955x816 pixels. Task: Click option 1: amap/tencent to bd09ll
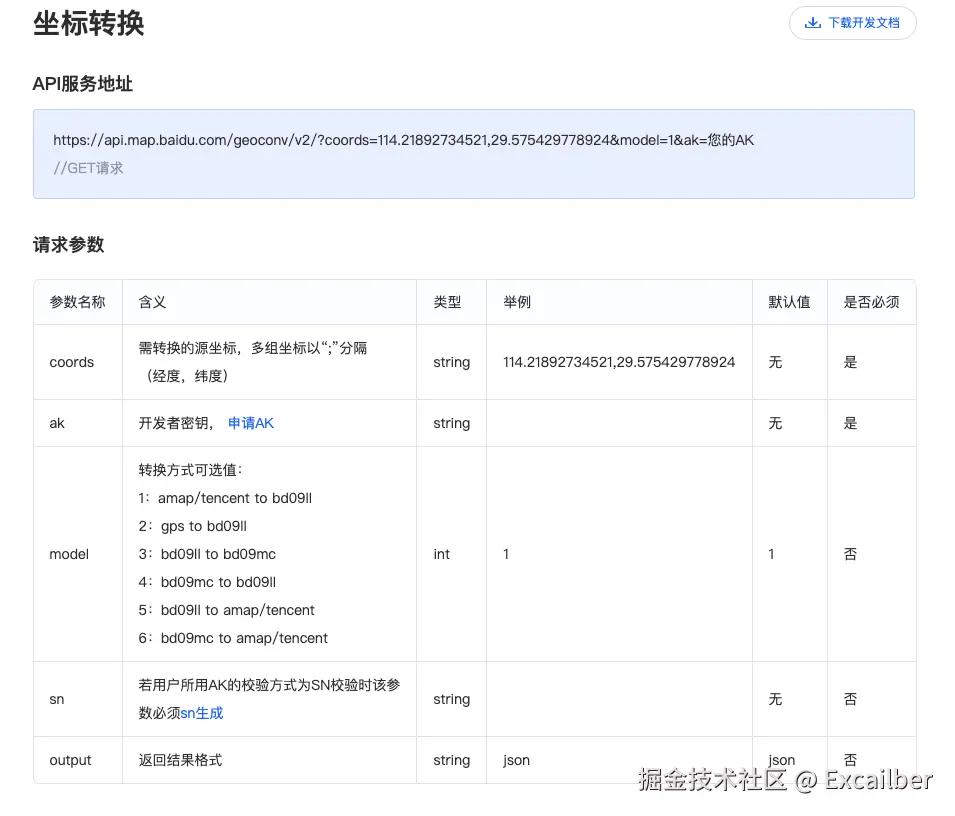click(x=225, y=498)
